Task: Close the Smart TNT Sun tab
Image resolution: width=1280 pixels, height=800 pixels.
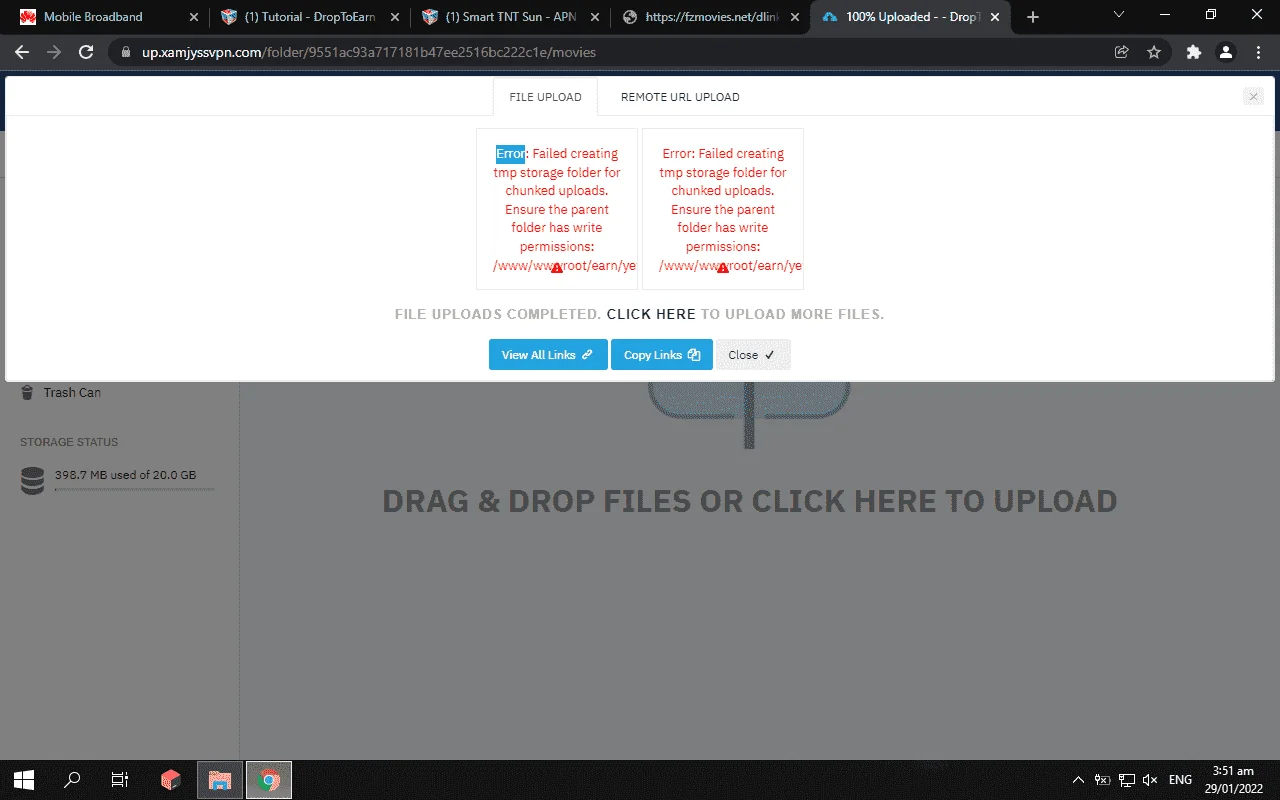Action: 595,17
